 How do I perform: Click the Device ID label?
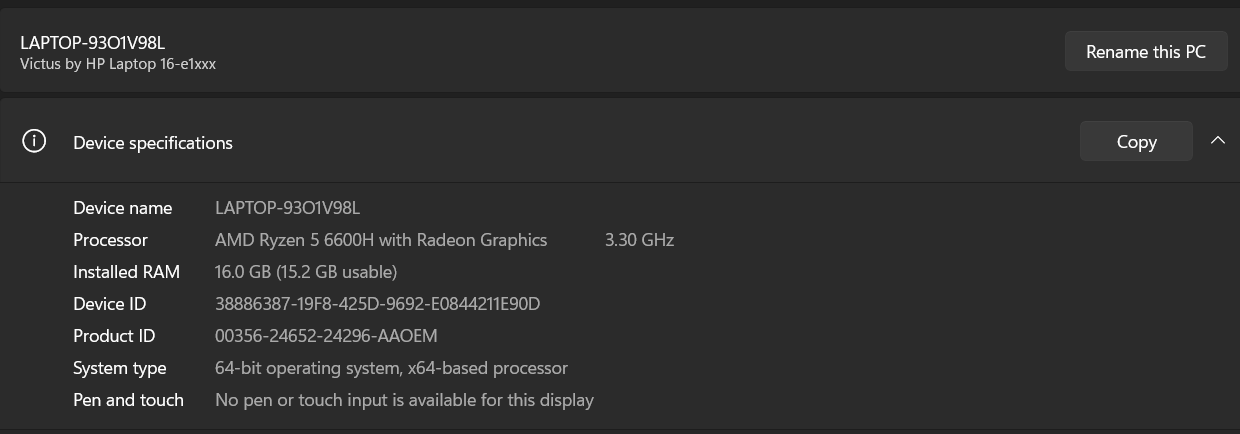point(110,304)
